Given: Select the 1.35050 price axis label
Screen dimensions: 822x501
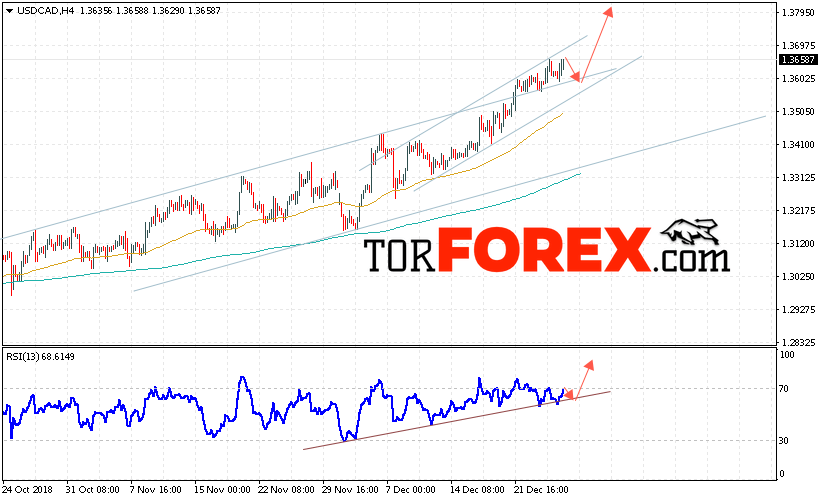Looking at the screenshot, I should click(798, 112).
